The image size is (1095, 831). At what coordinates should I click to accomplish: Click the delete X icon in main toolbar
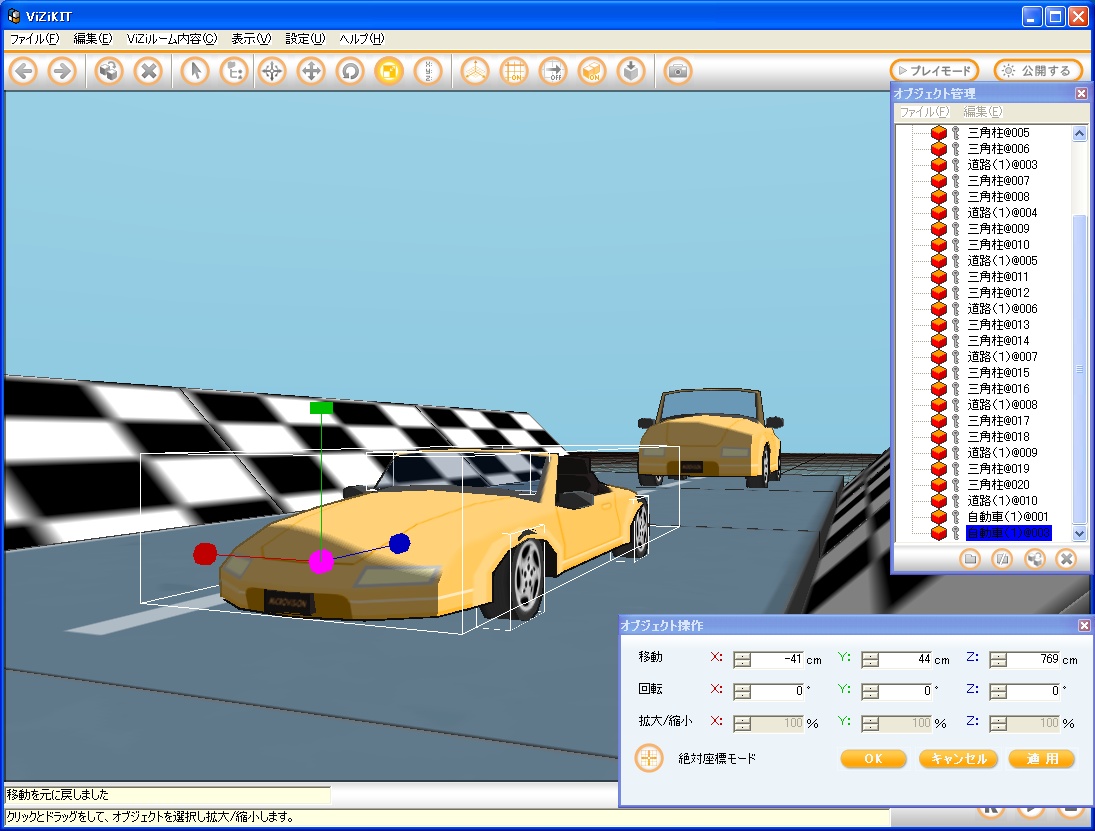tap(148, 71)
